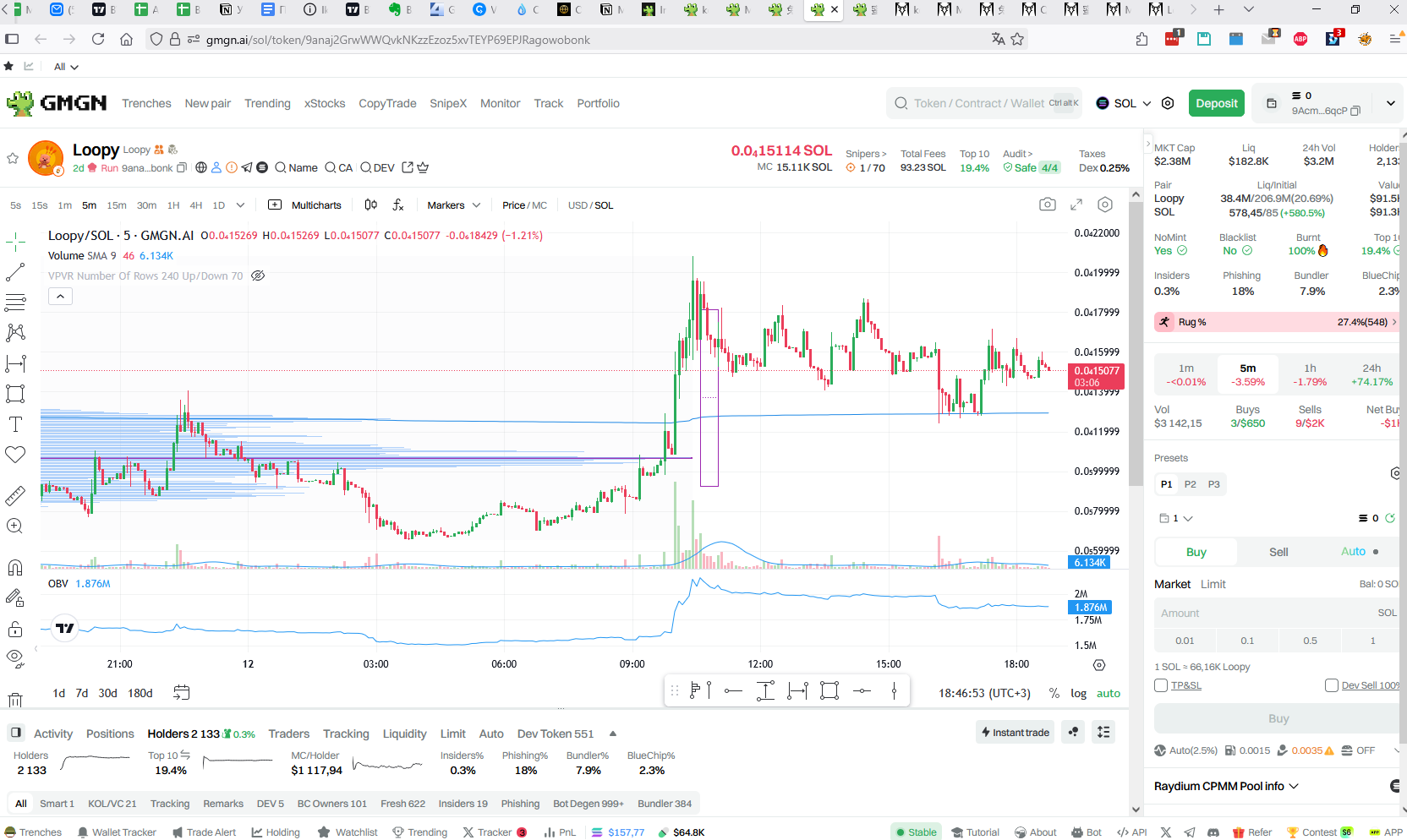Select the text annotation tool
Screen dimensions: 1407x840
click(x=15, y=424)
